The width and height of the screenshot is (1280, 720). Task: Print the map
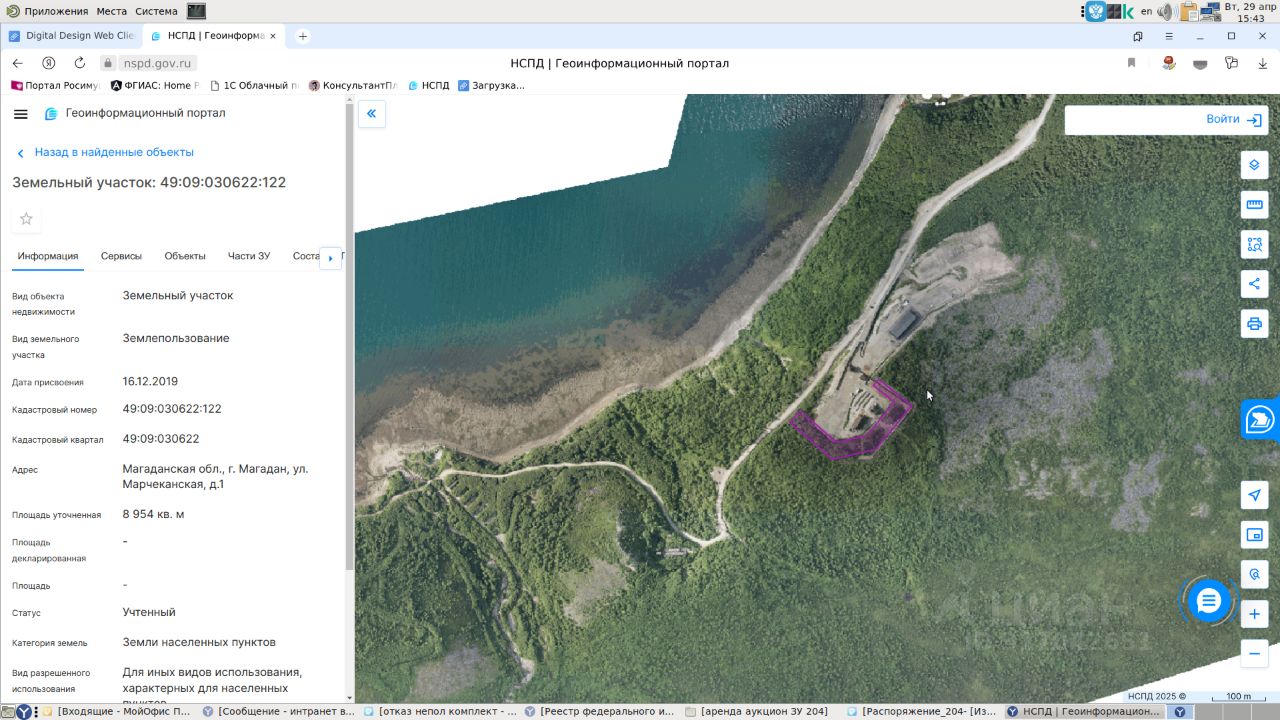coord(1254,324)
